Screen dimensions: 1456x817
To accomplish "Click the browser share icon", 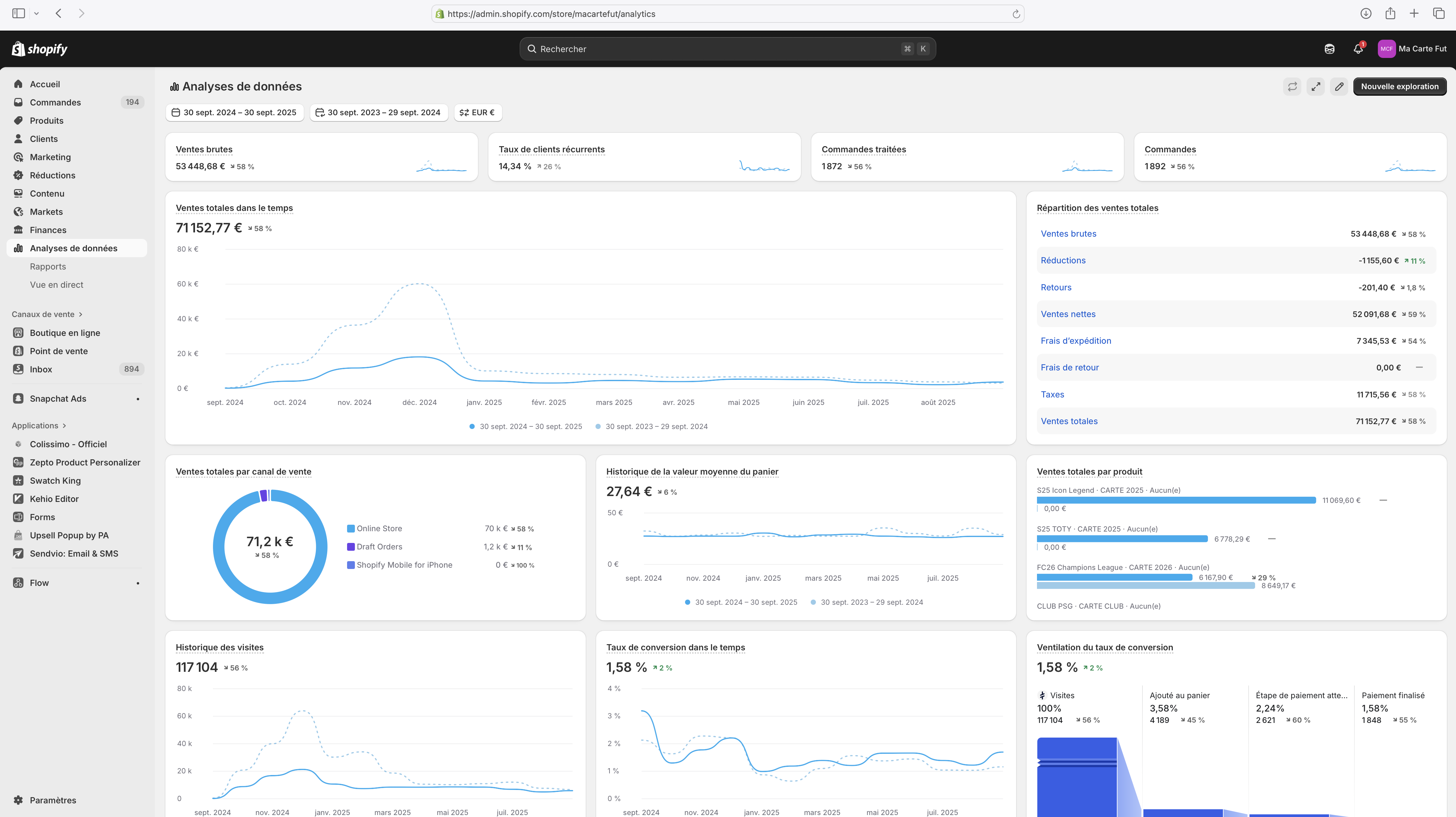I will [x=1390, y=14].
